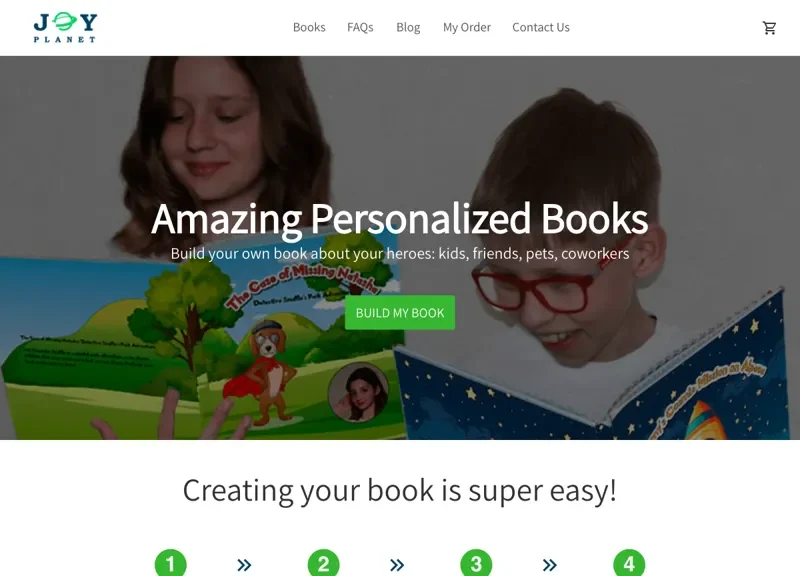Open the Blog link
Image resolution: width=800 pixels, height=576 pixels.
408,28
